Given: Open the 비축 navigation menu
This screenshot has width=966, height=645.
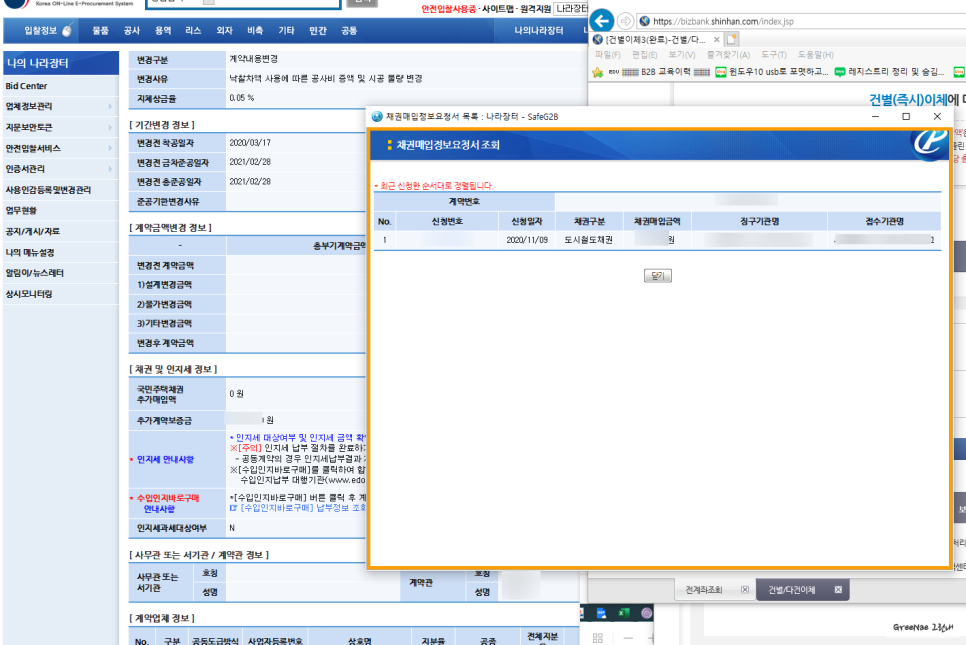Looking at the screenshot, I should tap(255, 31).
